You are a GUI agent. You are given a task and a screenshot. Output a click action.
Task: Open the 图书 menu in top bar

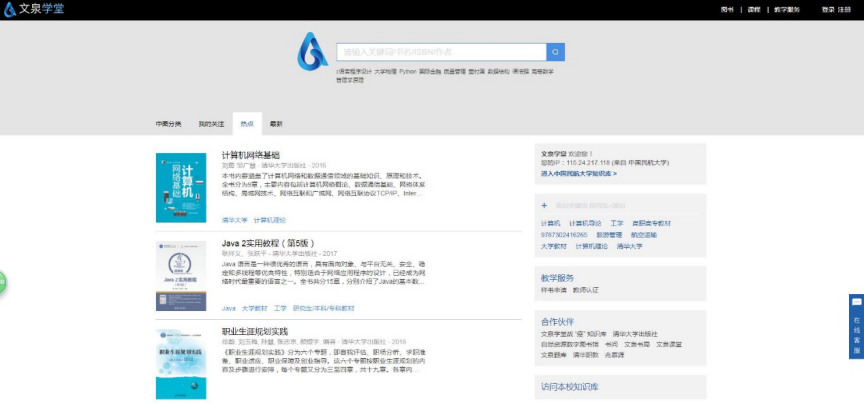727,9
